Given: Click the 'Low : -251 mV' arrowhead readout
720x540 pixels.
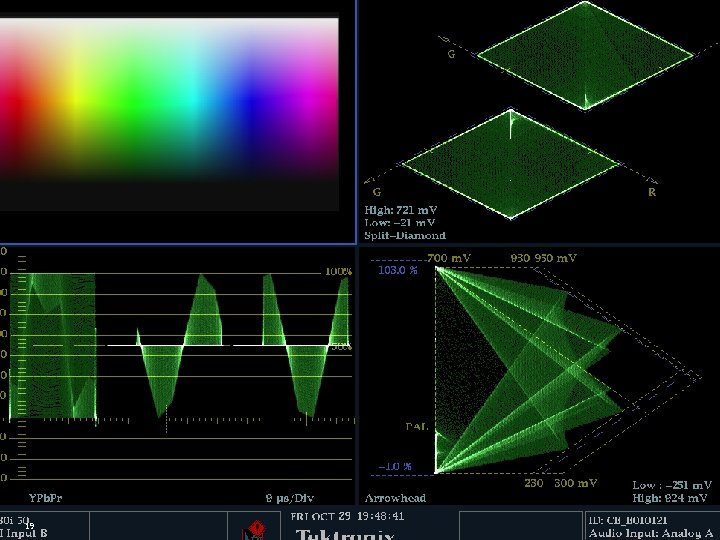Looking at the screenshot, I should tap(672, 485).
